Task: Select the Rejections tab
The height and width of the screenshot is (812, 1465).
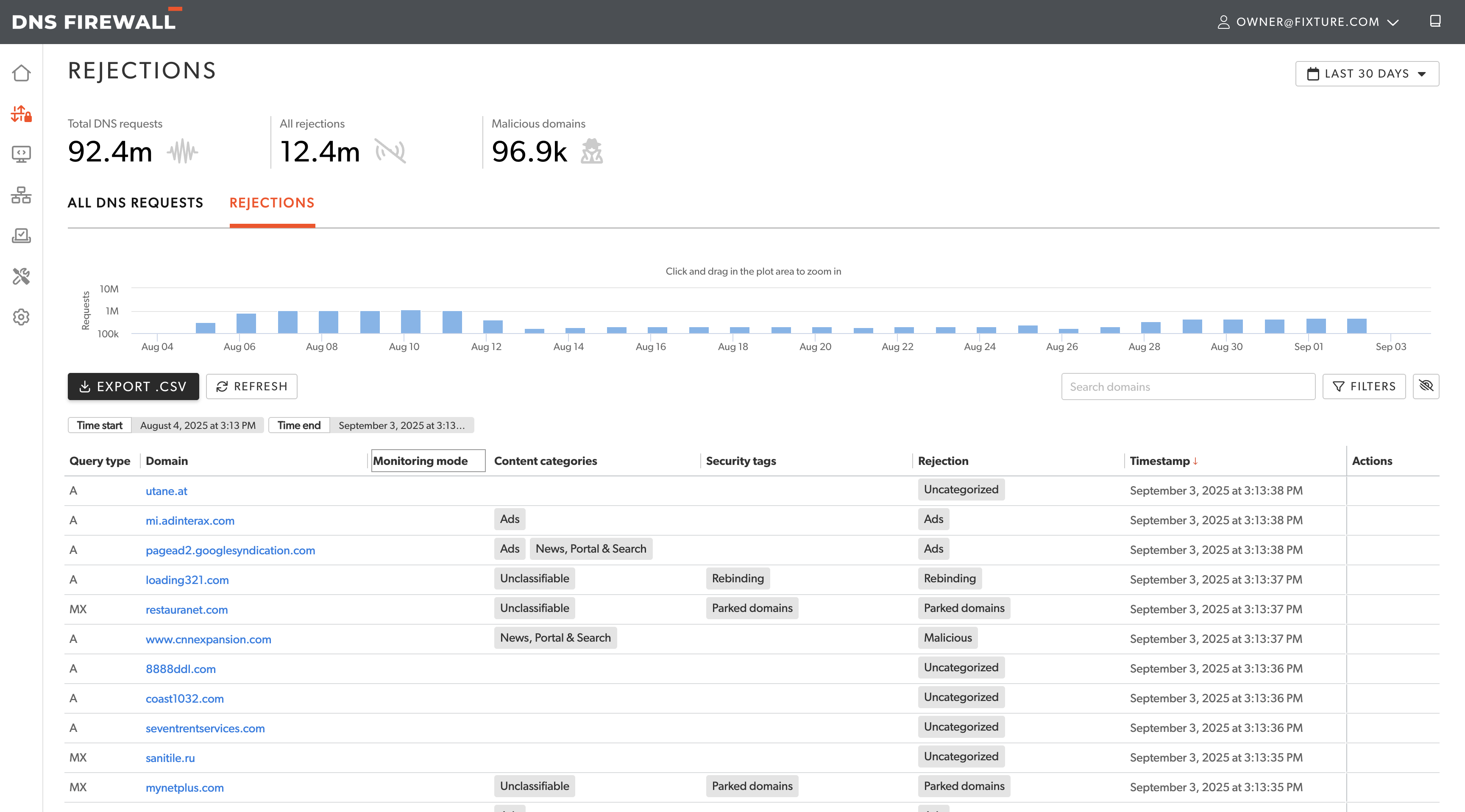Action: click(272, 203)
